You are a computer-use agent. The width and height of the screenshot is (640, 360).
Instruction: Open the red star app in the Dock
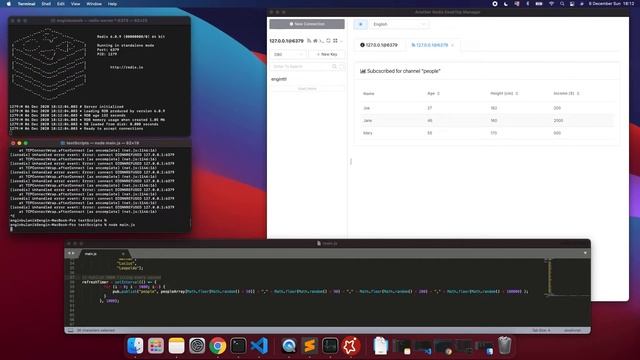351,346
